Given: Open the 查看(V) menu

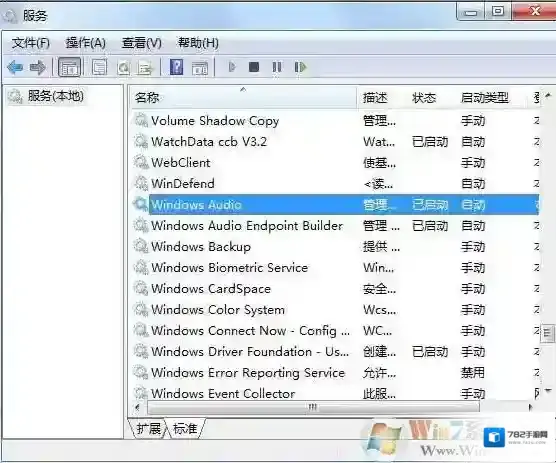Looking at the screenshot, I should [141, 43].
